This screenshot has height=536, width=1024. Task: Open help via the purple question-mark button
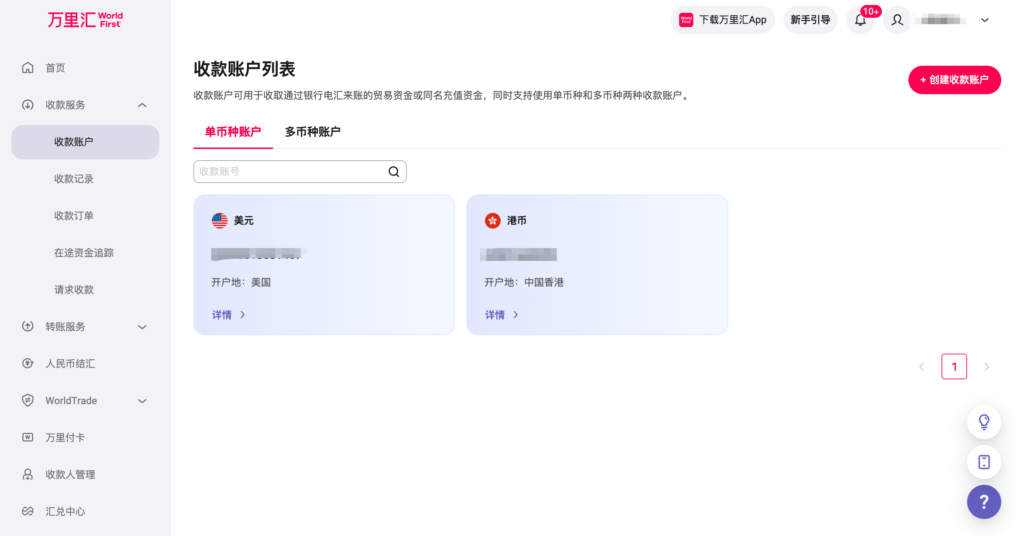pos(984,502)
